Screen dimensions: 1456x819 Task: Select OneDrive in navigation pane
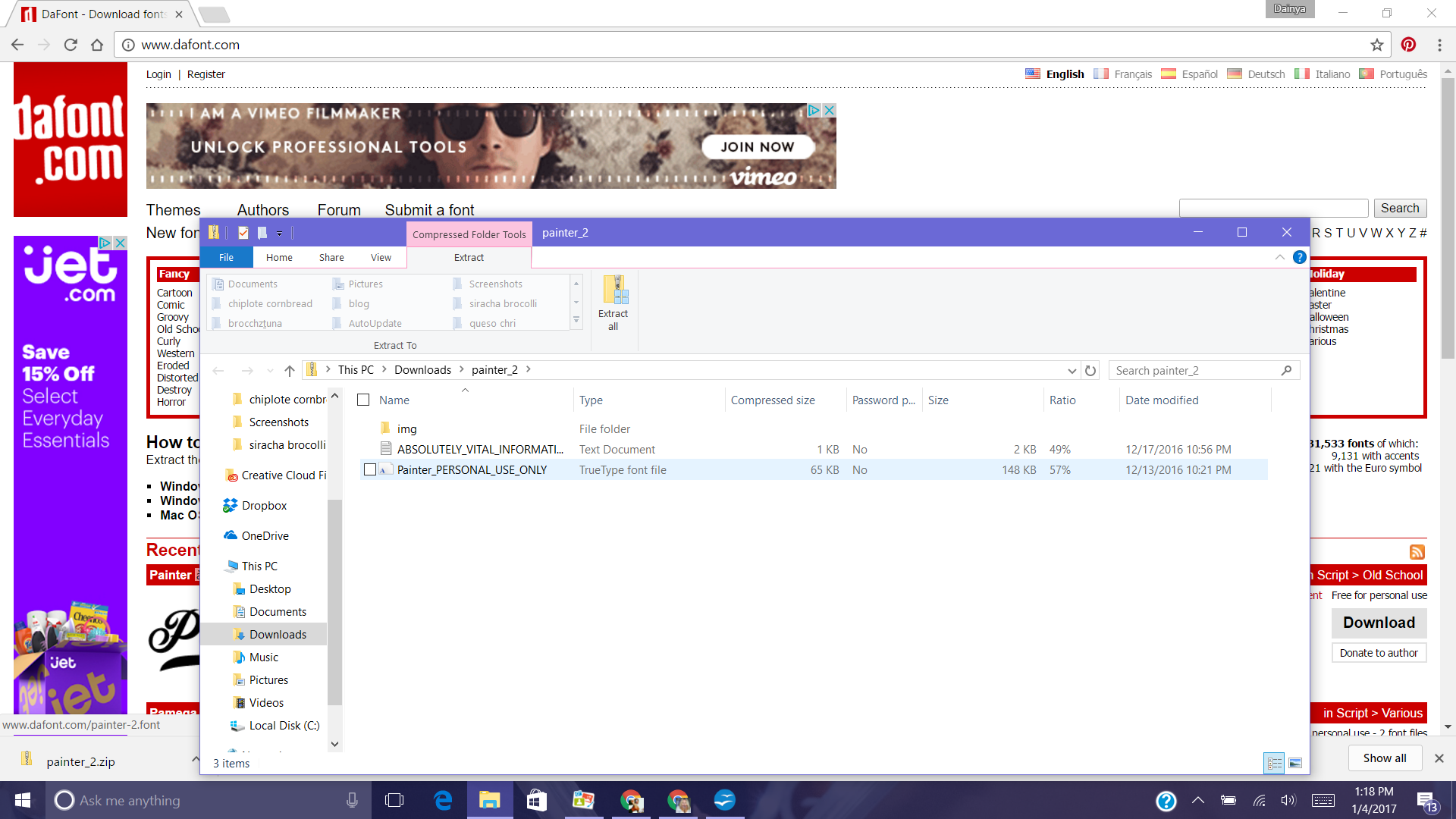pos(265,536)
